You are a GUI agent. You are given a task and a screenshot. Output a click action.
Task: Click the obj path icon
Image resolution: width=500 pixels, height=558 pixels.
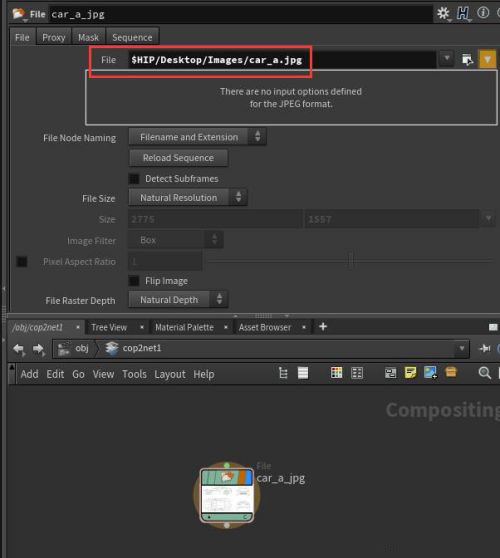[x=64, y=348]
